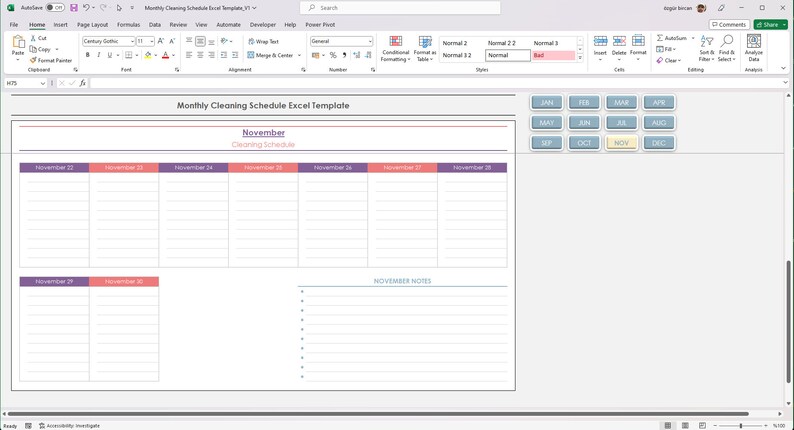The width and height of the screenshot is (794, 430).
Task: Click the Search box in title bar
Action: click(x=400, y=8)
